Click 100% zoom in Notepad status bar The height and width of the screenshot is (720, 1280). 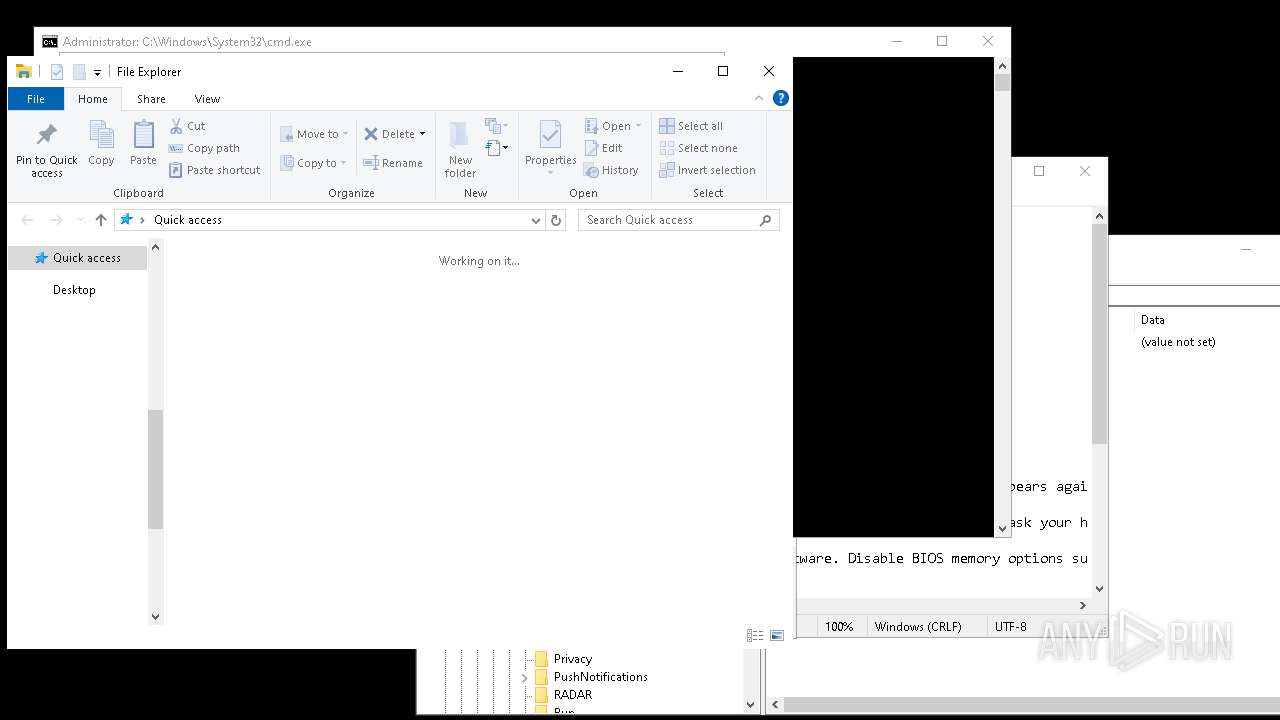tap(839, 627)
